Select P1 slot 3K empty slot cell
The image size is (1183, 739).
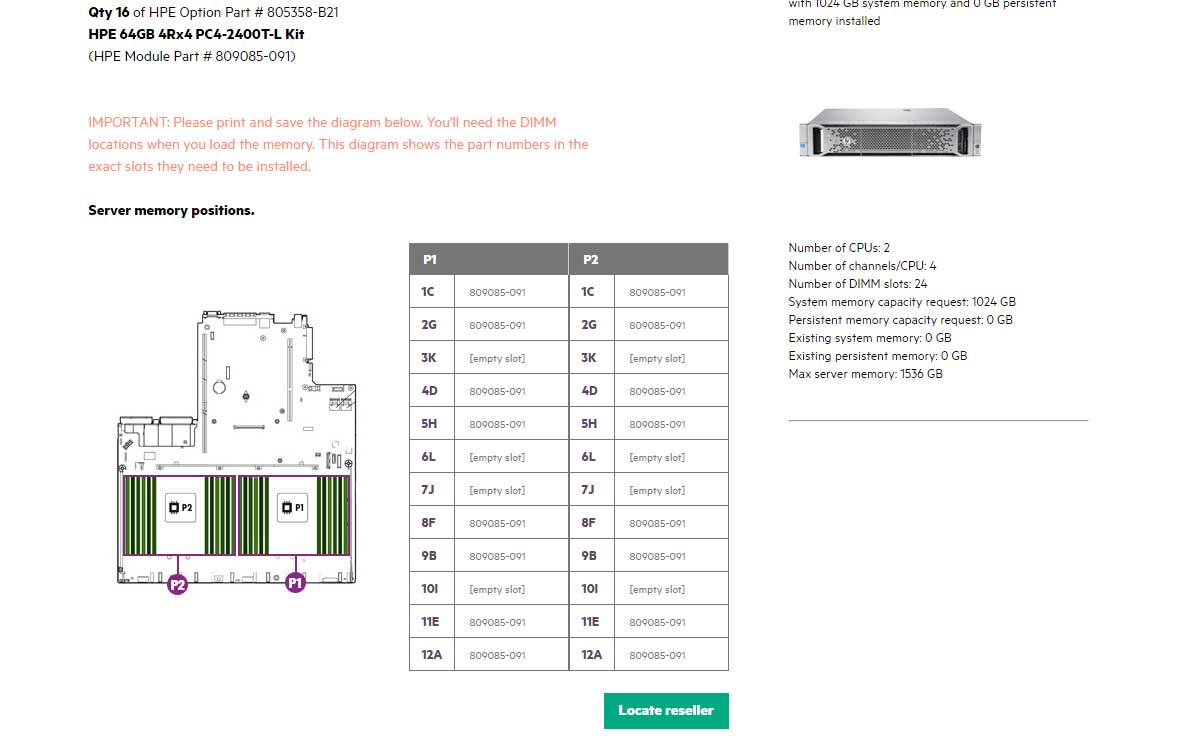pyautogui.click(x=497, y=358)
